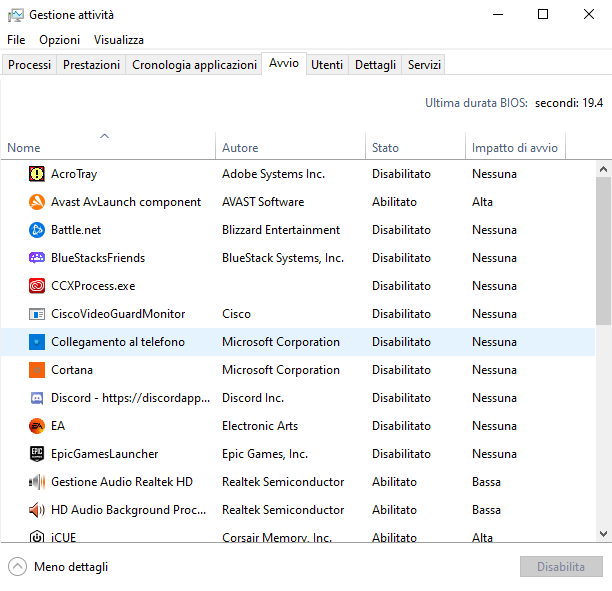Click Abilitato status in the Avast row
The width and height of the screenshot is (612, 591).
(394, 202)
